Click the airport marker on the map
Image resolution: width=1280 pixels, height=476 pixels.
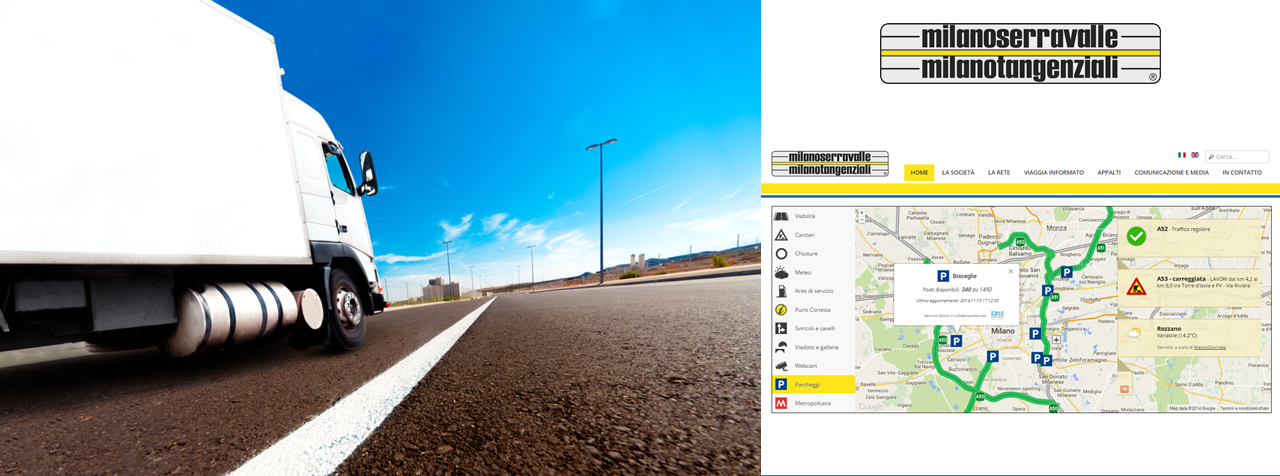click(1056, 339)
